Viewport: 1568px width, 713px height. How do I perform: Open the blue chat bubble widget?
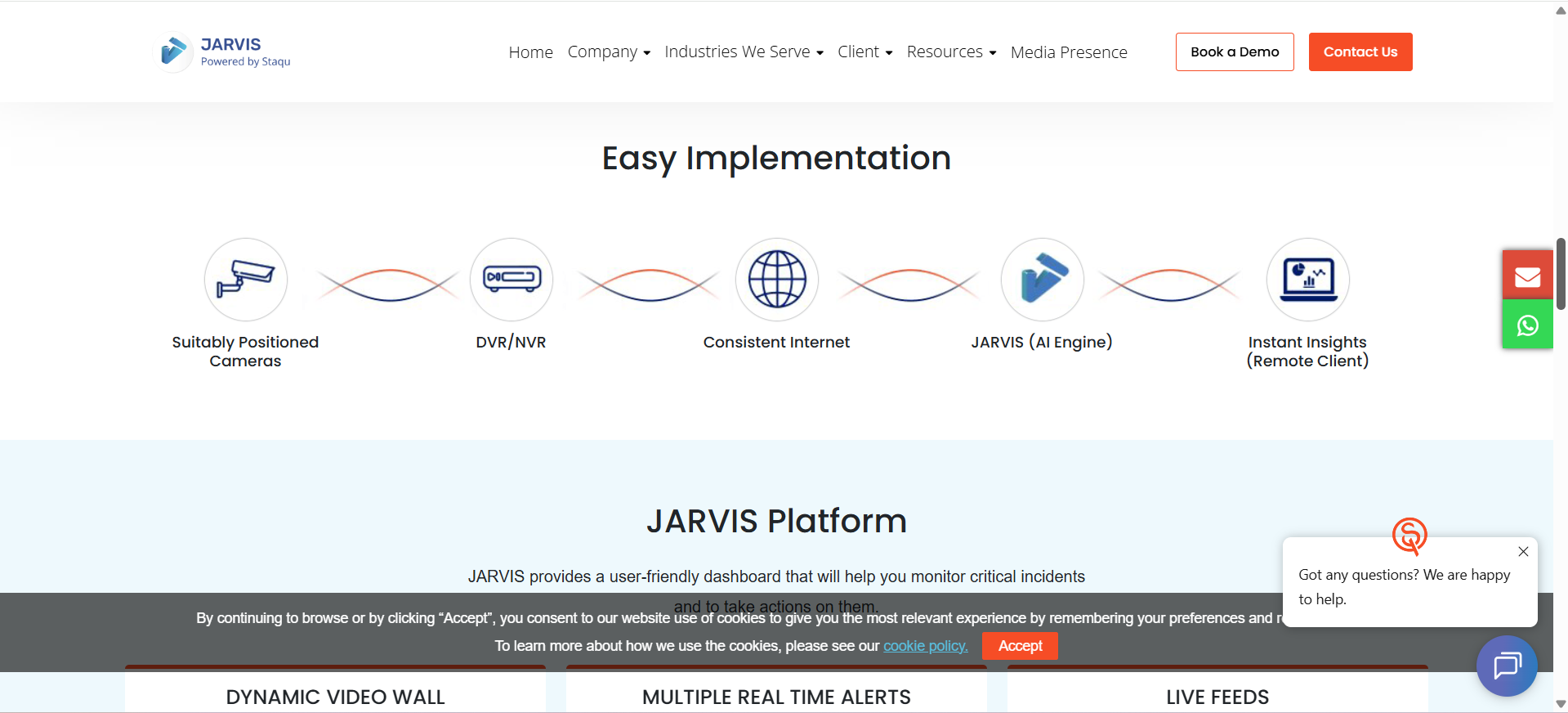click(1507, 666)
